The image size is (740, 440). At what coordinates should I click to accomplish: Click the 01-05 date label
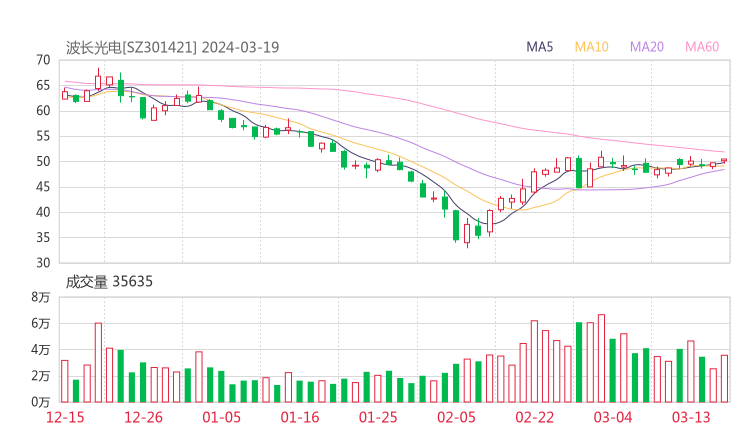tap(221, 417)
